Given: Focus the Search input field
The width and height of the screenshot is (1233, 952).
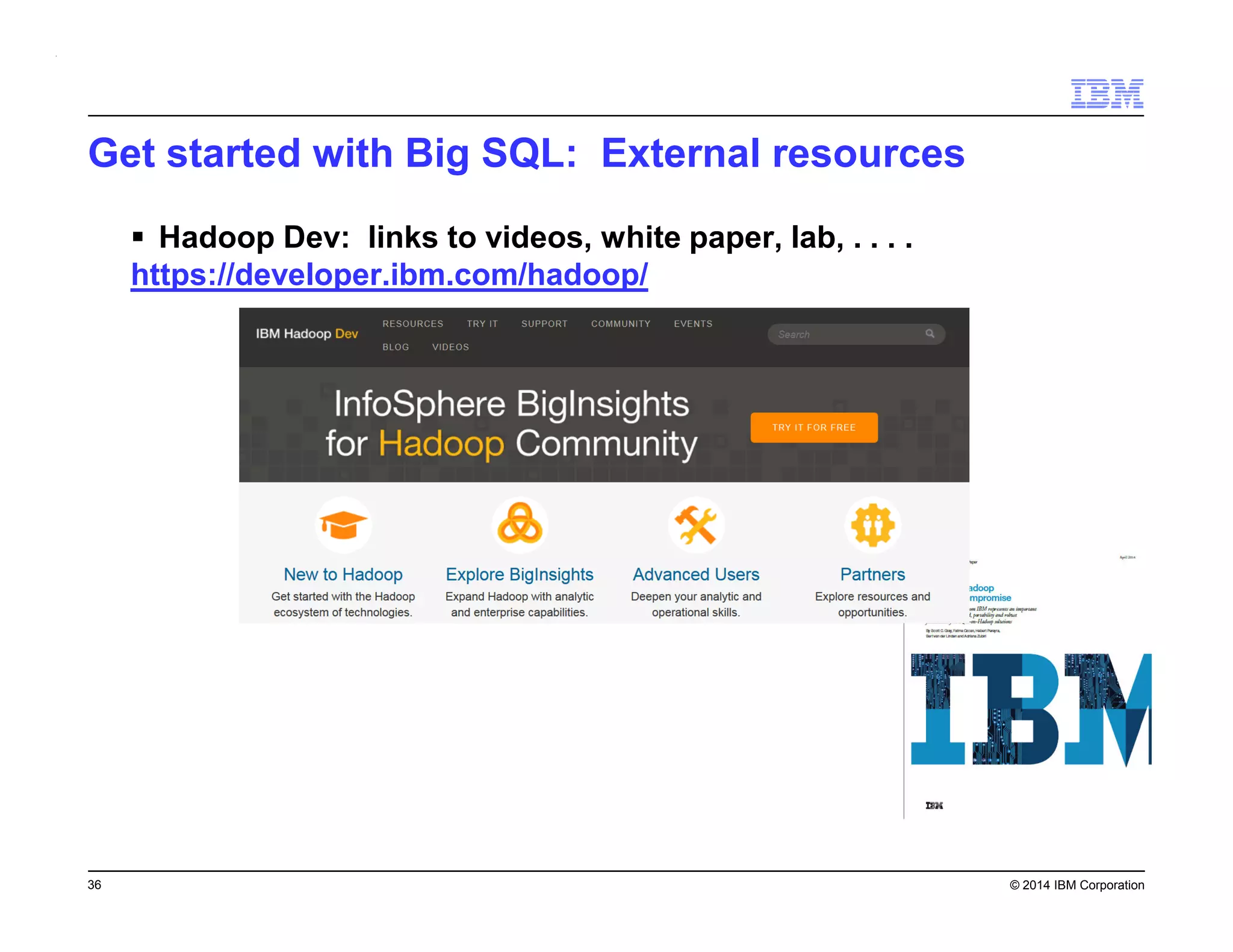Looking at the screenshot, I should click(856, 335).
